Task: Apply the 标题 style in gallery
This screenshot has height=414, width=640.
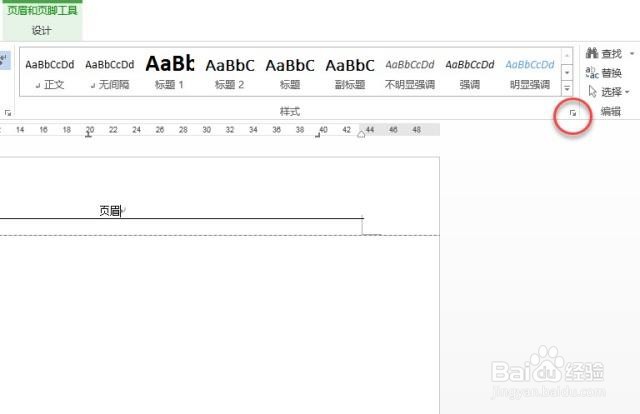Action: 290,73
